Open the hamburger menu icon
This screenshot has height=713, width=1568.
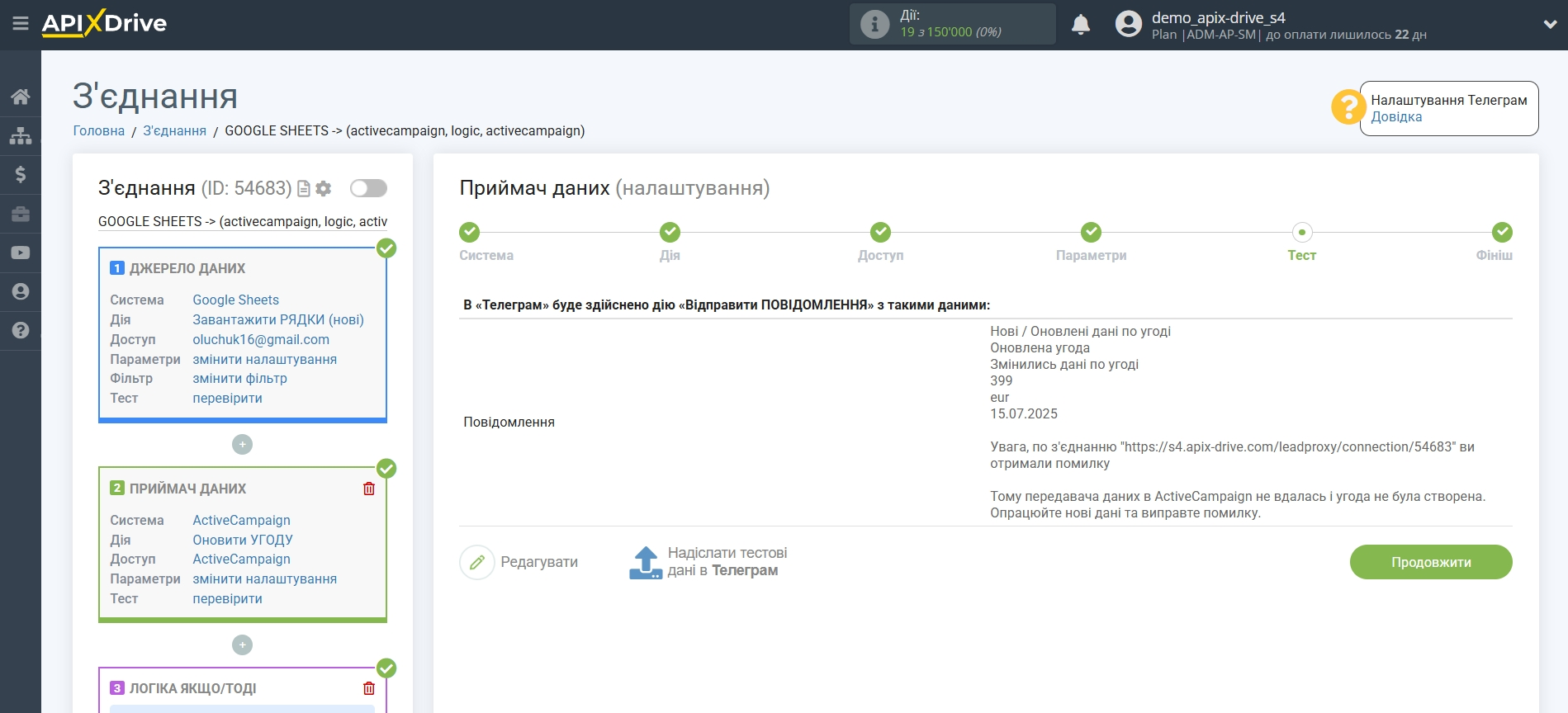21,24
